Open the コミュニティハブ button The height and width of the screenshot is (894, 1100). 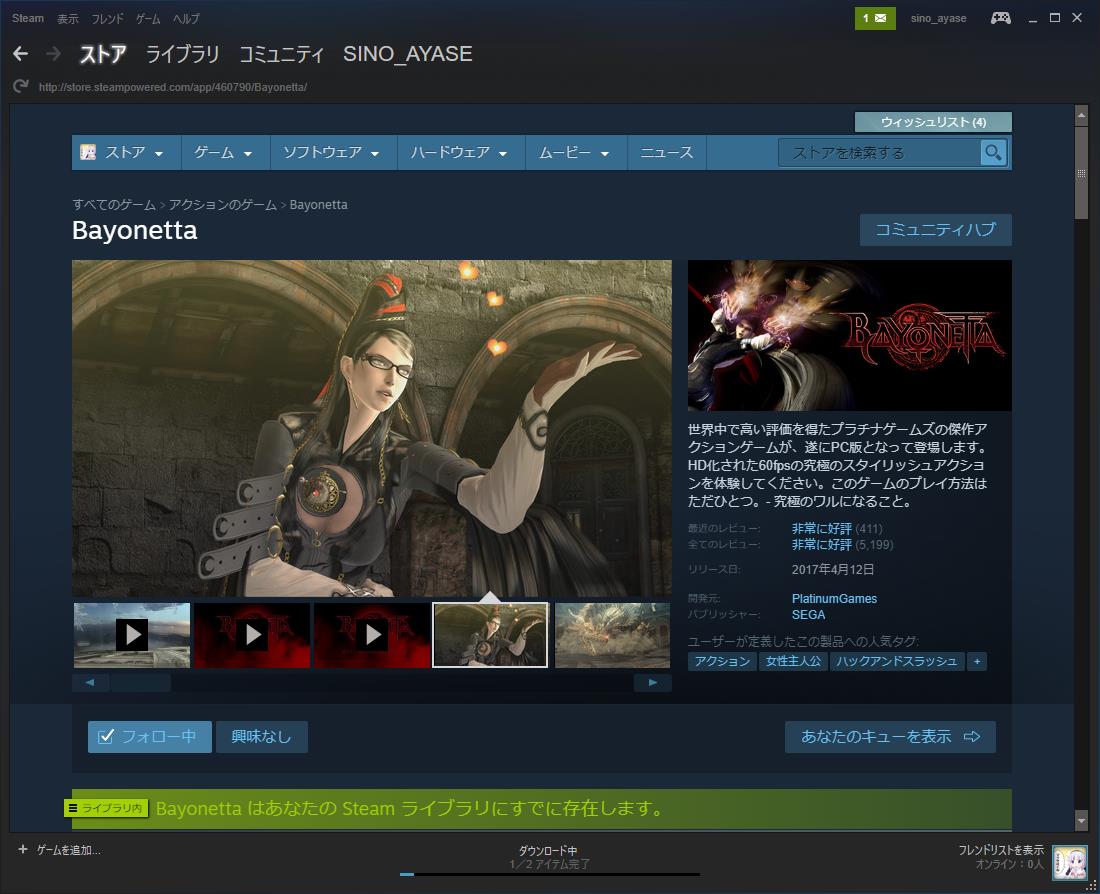click(x=936, y=229)
